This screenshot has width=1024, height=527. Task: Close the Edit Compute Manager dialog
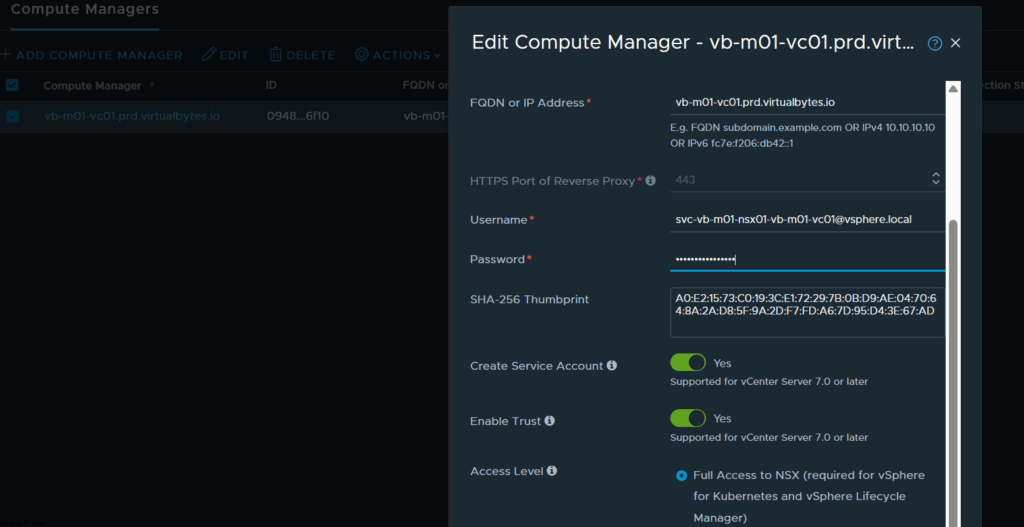click(x=955, y=43)
